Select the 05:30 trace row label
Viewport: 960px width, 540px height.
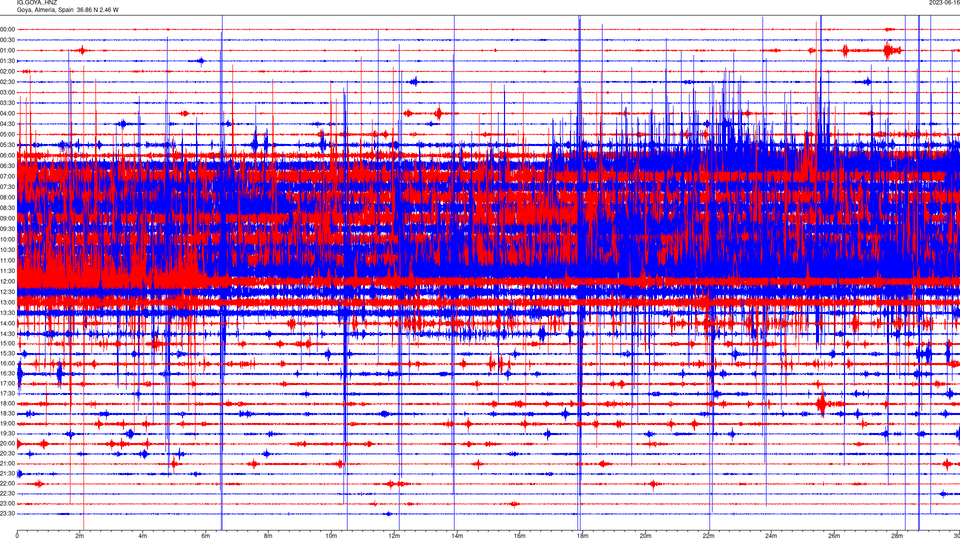(7, 144)
